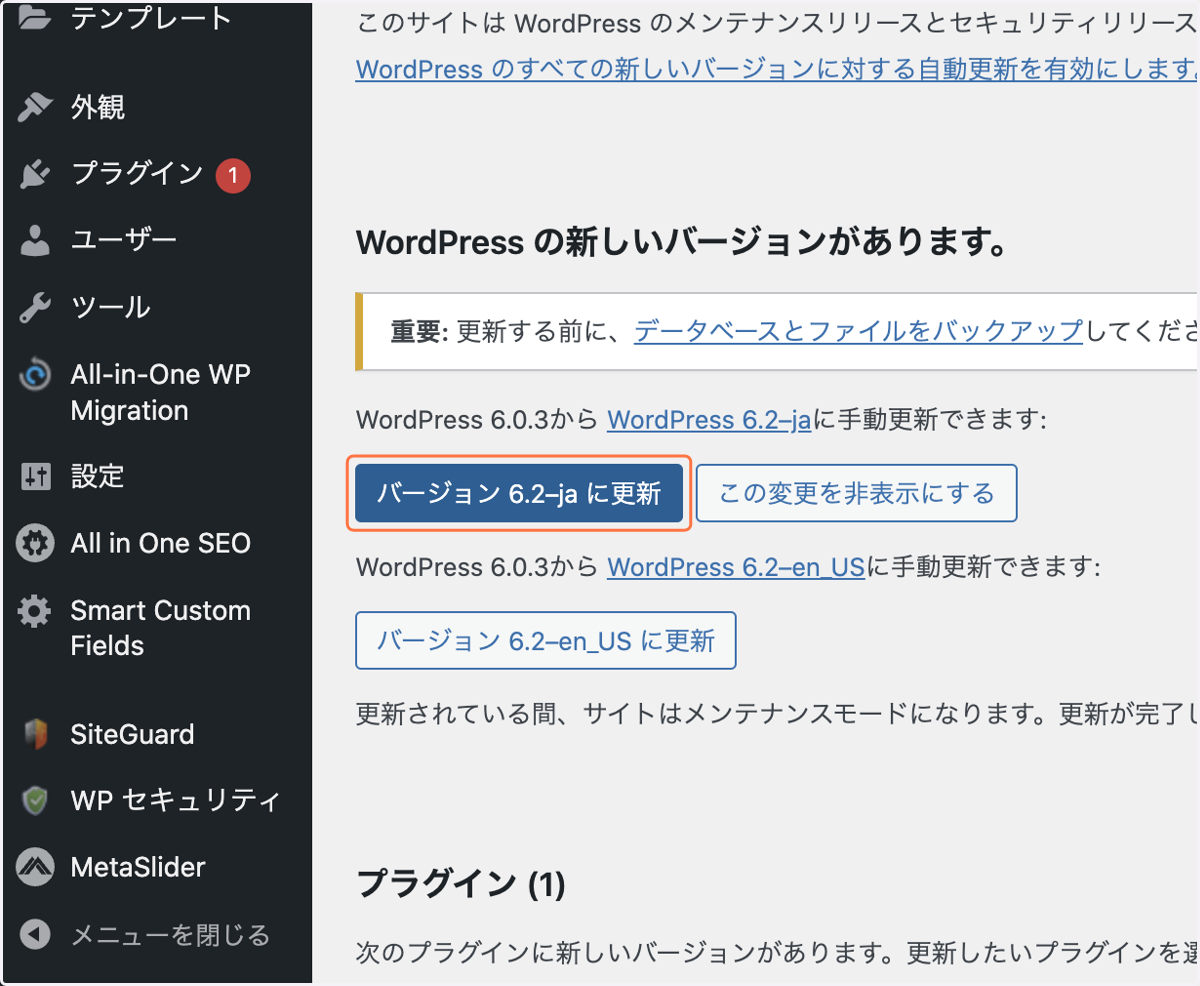Click the MetaSlider logo icon
The height and width of the screenshot is (986, 1200).
pyautogui.click(x=34, y=867)
